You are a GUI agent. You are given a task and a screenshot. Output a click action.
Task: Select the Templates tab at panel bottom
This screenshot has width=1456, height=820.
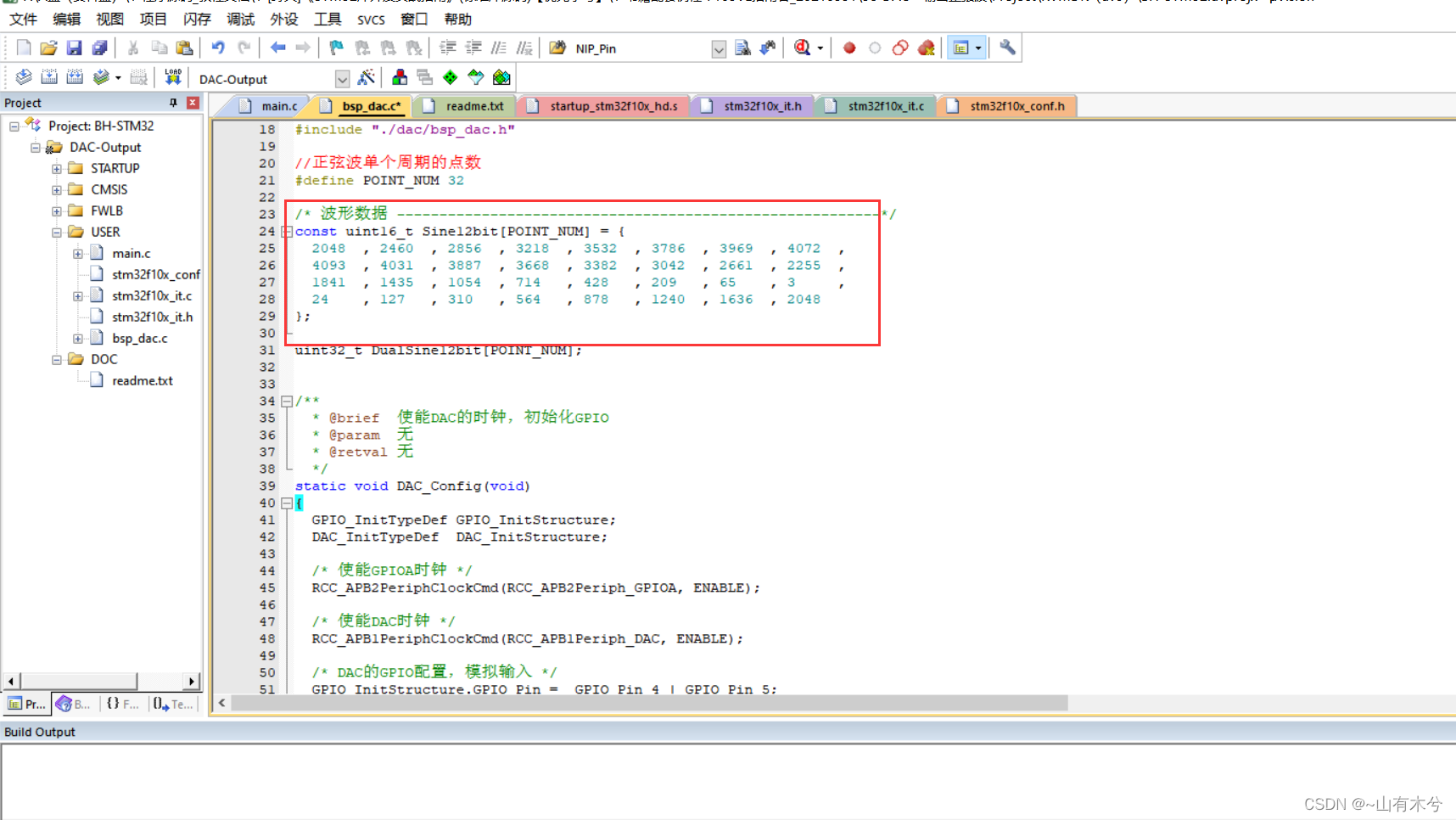click(172, 704)
